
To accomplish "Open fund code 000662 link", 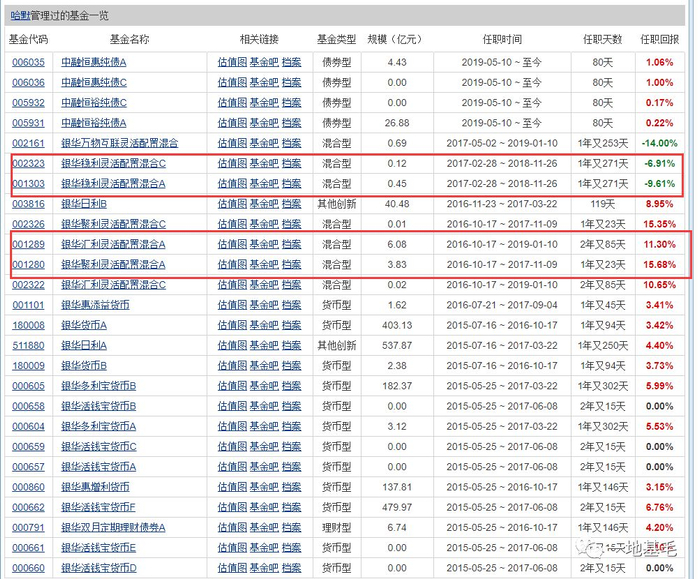I will tap(29, 508).
